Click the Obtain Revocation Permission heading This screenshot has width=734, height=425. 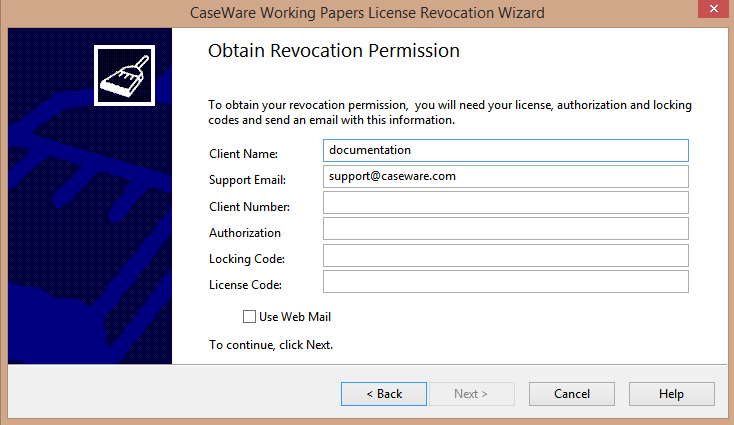334,51
